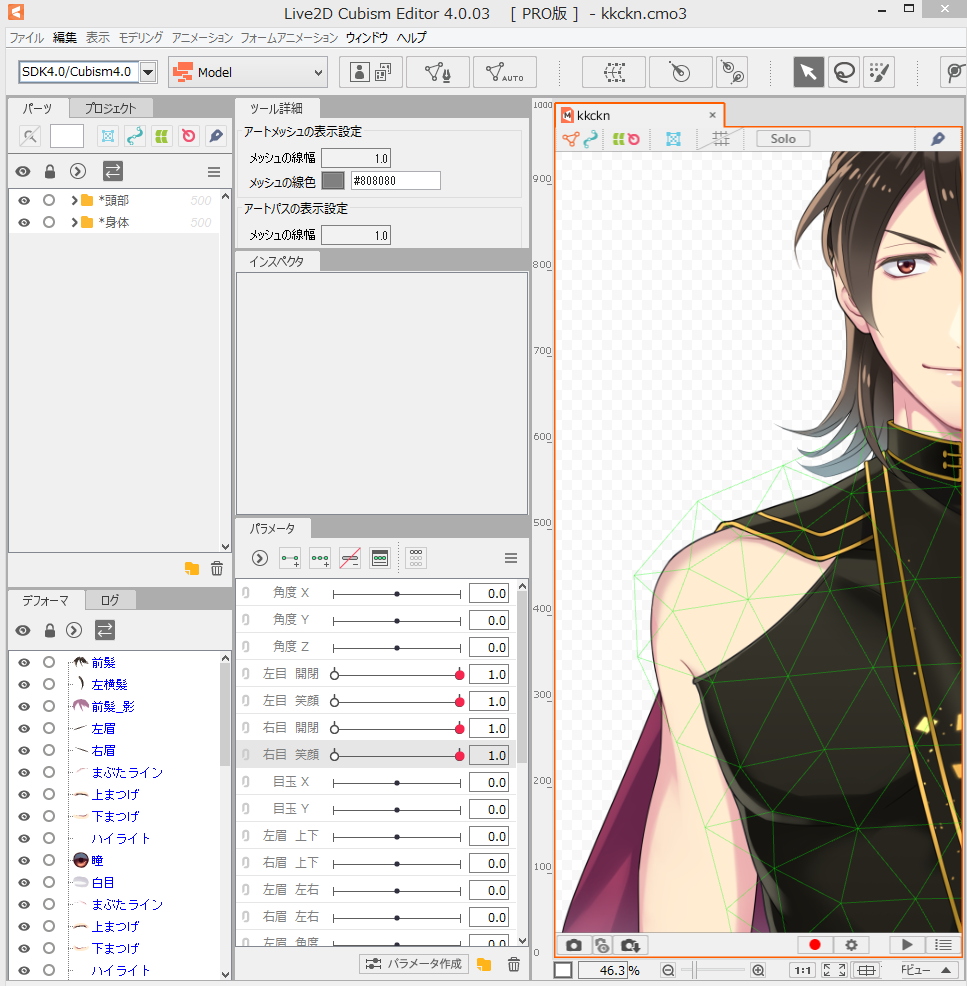967x986 pixels.
Task: Expand the *身体 folder
Action: (x=74, y=223)
